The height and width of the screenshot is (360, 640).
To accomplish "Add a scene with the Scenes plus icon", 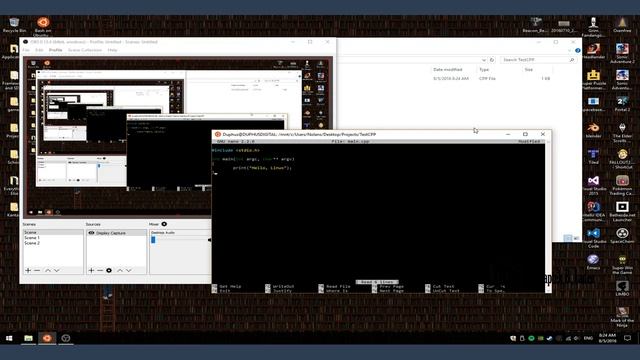I will (x=28, y=270).
